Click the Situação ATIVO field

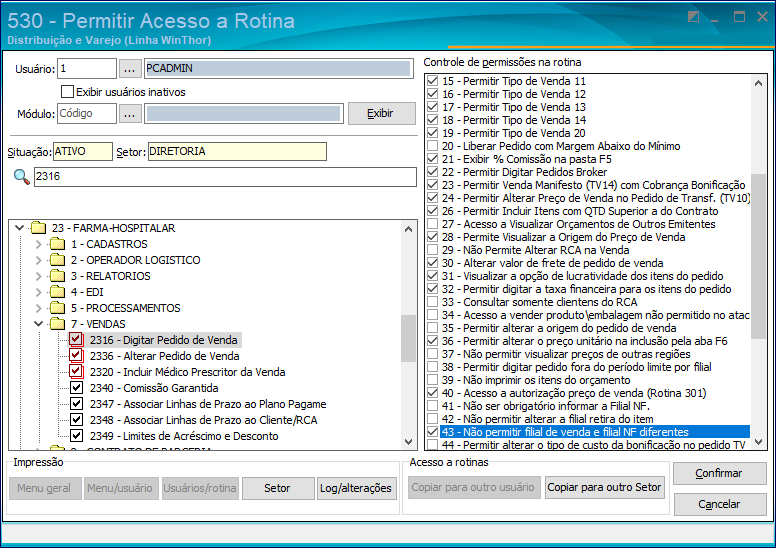tap(83, 151)
